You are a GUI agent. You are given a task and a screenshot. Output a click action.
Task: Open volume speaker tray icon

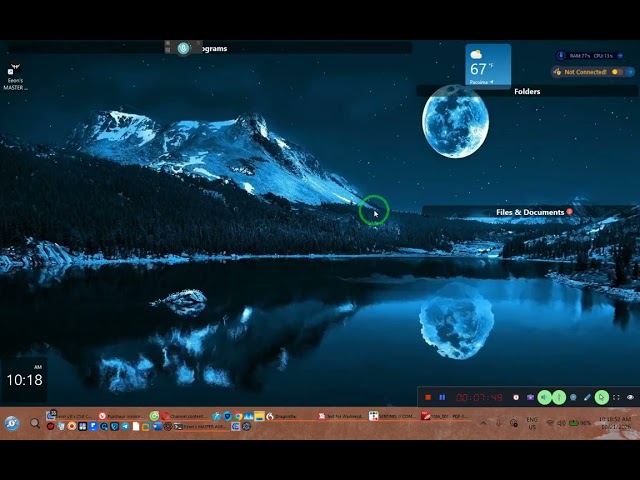point(561,423)
